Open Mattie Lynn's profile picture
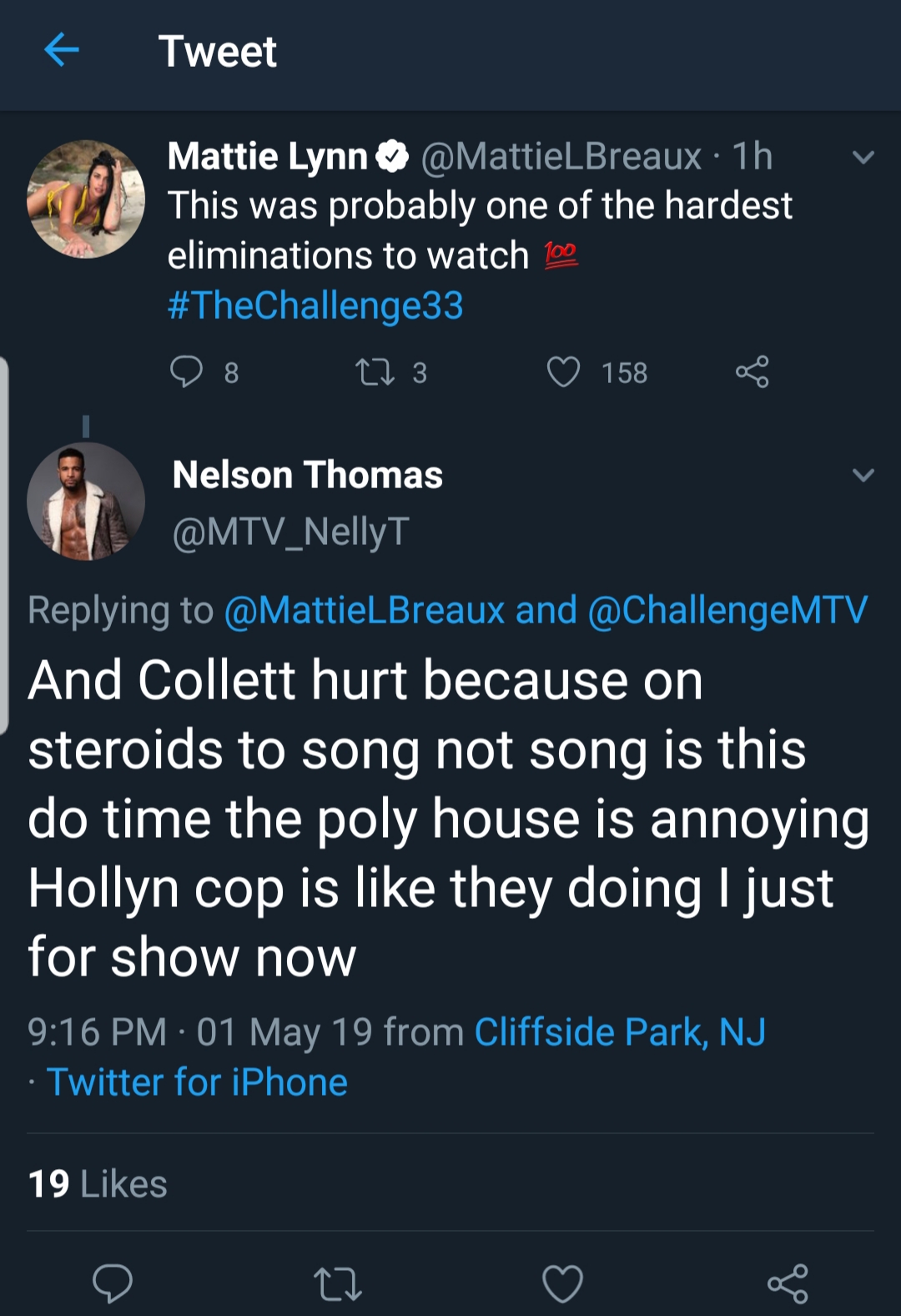Image resolution: width=901 pixels, height=1316 pixels. tap(86, 199)
